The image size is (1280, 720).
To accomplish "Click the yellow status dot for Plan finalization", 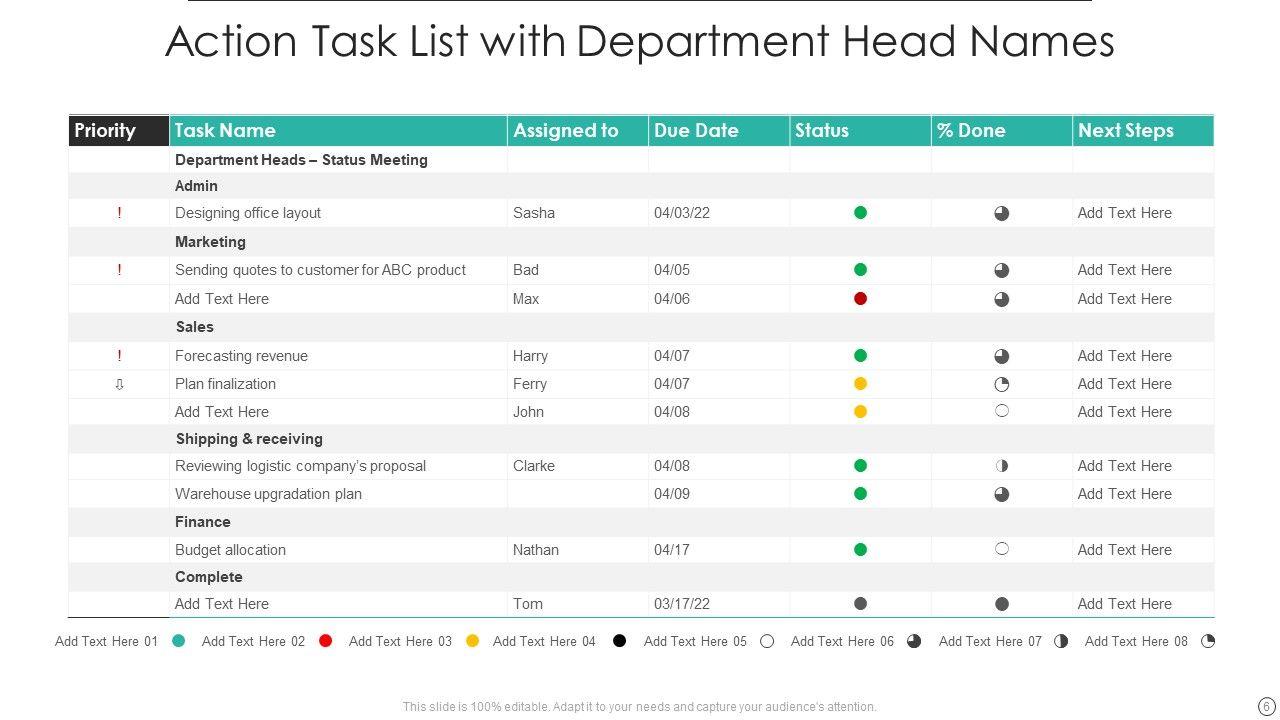I will [860, 384].
